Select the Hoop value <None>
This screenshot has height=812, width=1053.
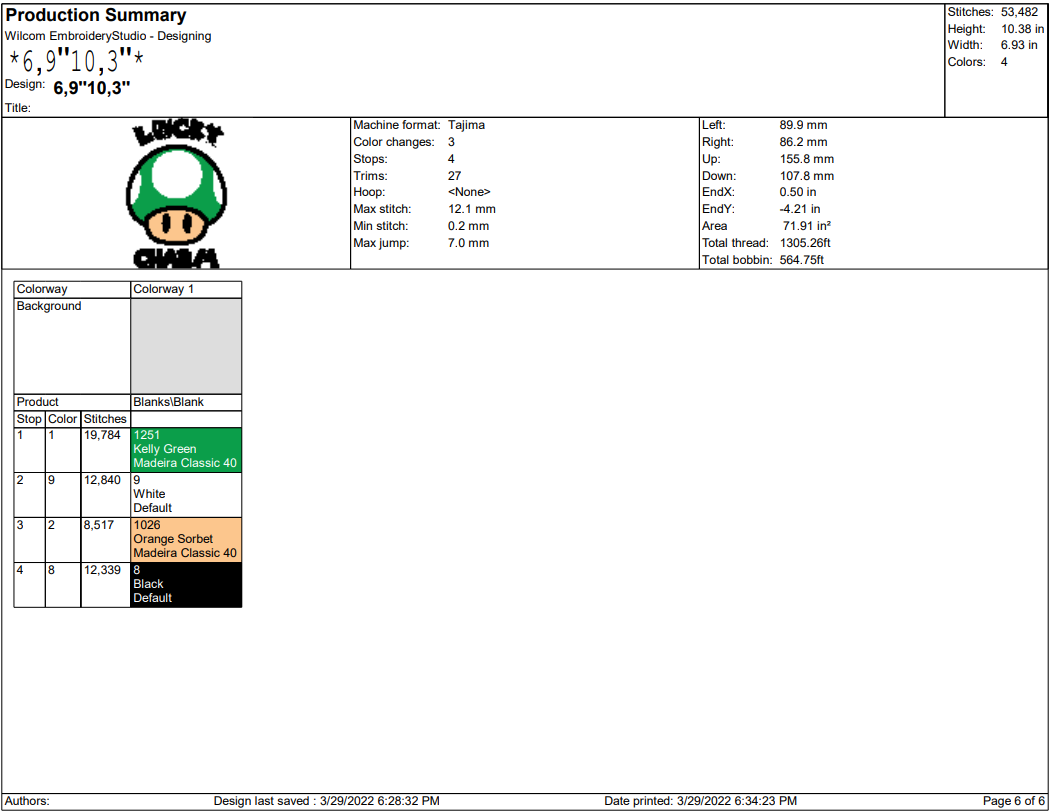coord(469,192)
